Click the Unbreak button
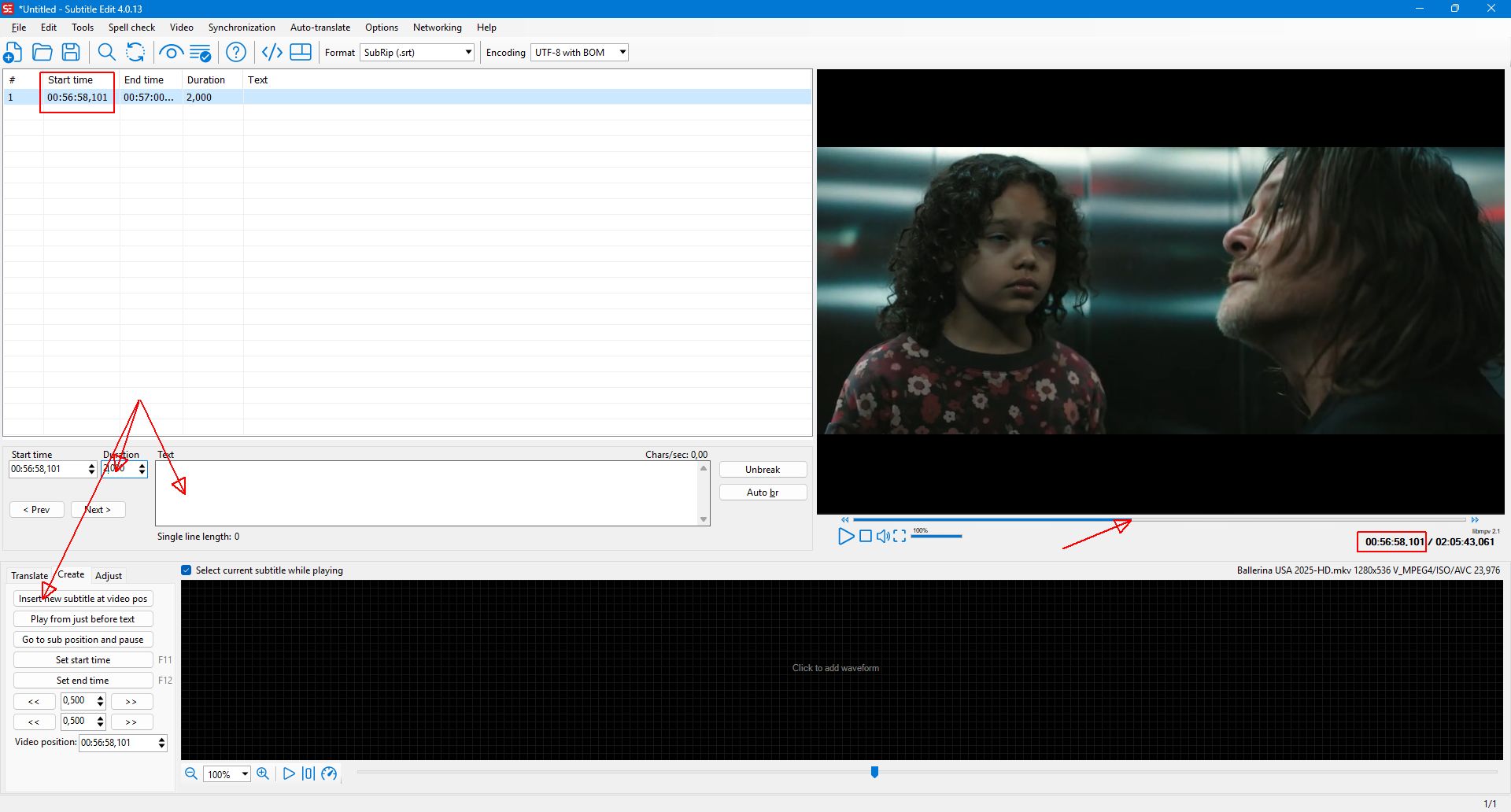 click(x=763, y=470)
